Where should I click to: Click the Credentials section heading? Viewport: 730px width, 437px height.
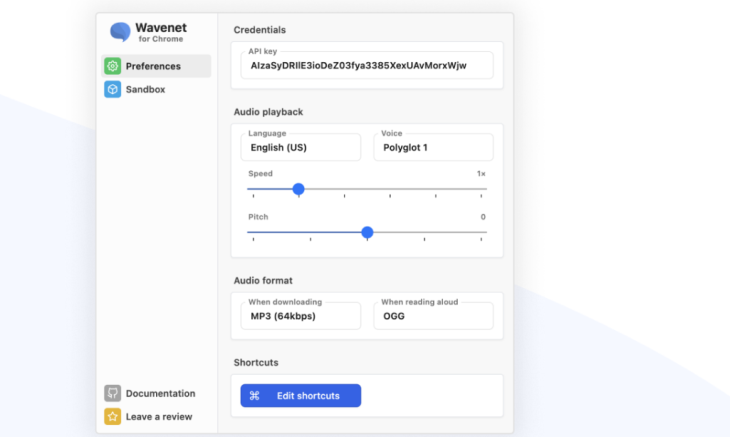(x=260, y=30)
